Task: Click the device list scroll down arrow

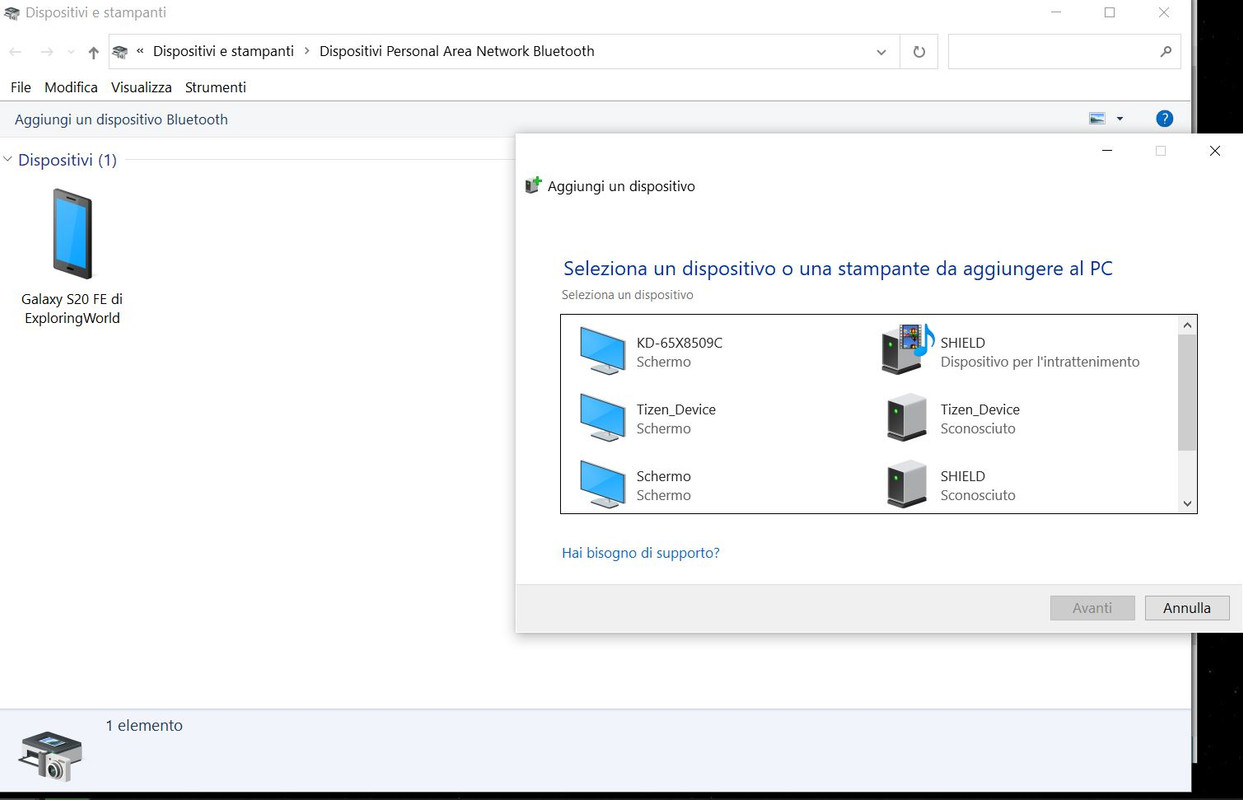Action: pos(1187,504)
